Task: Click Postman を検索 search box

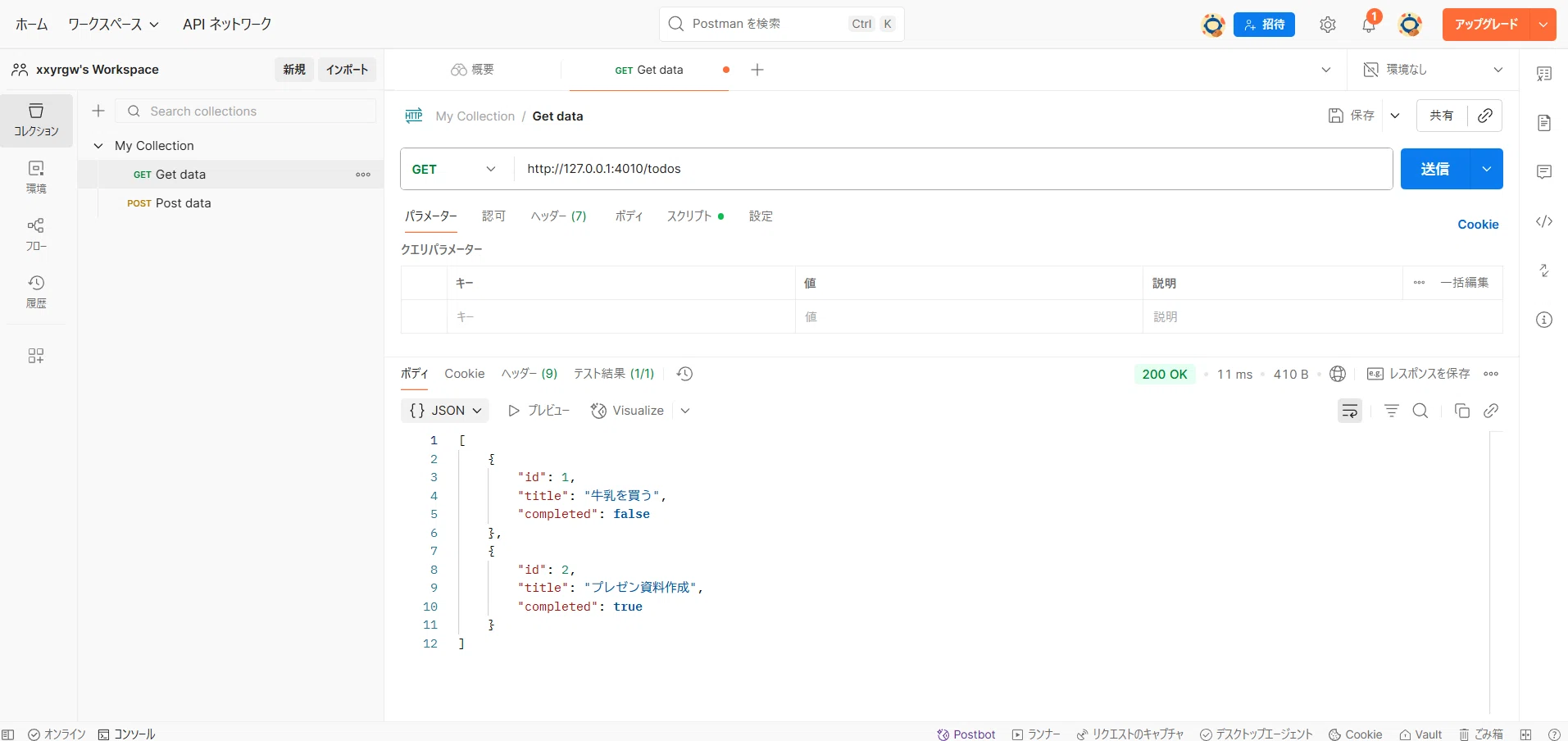Action: click(x=781, y=24)
